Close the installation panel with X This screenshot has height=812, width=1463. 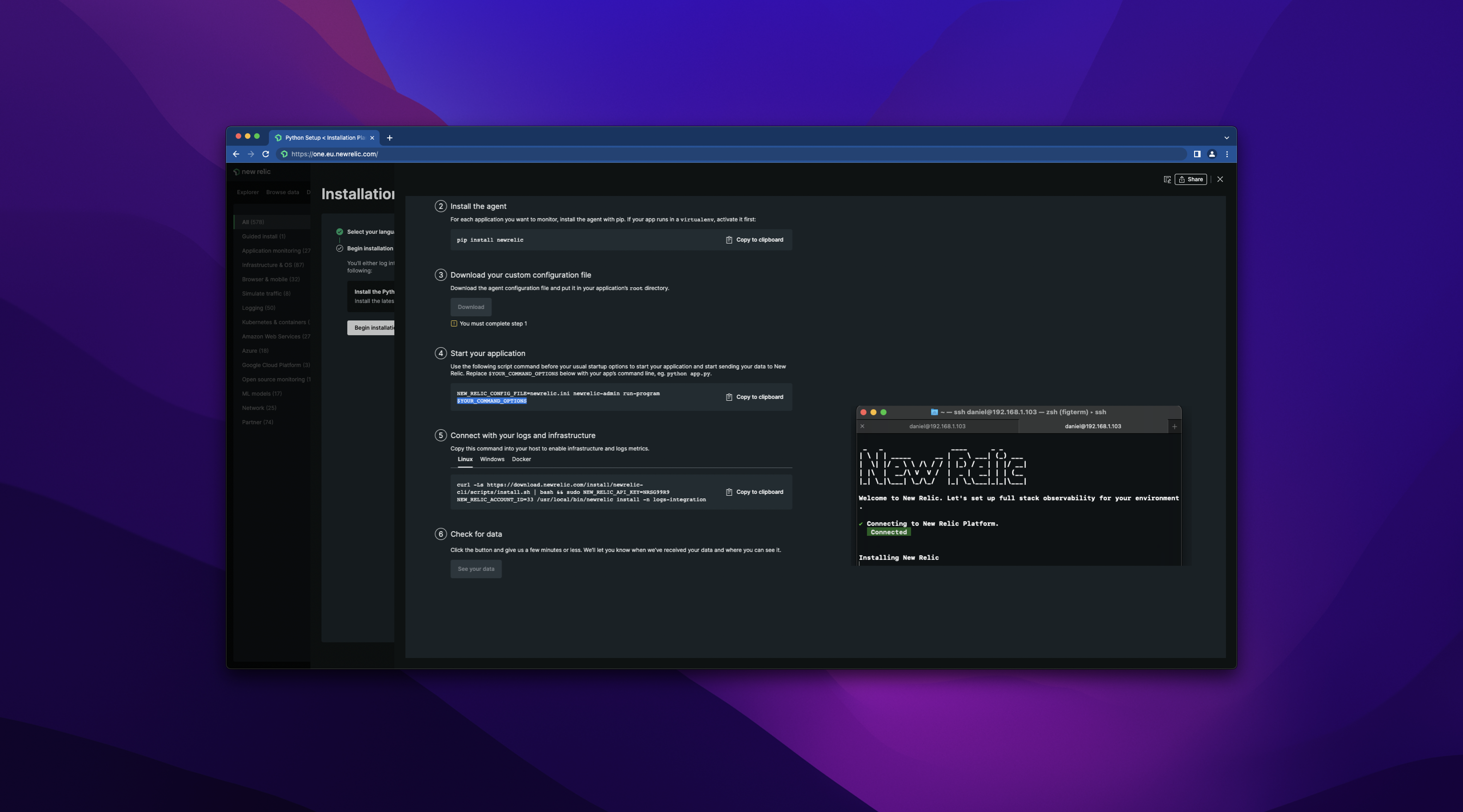pyautogui.click(x=1220, y=179)
